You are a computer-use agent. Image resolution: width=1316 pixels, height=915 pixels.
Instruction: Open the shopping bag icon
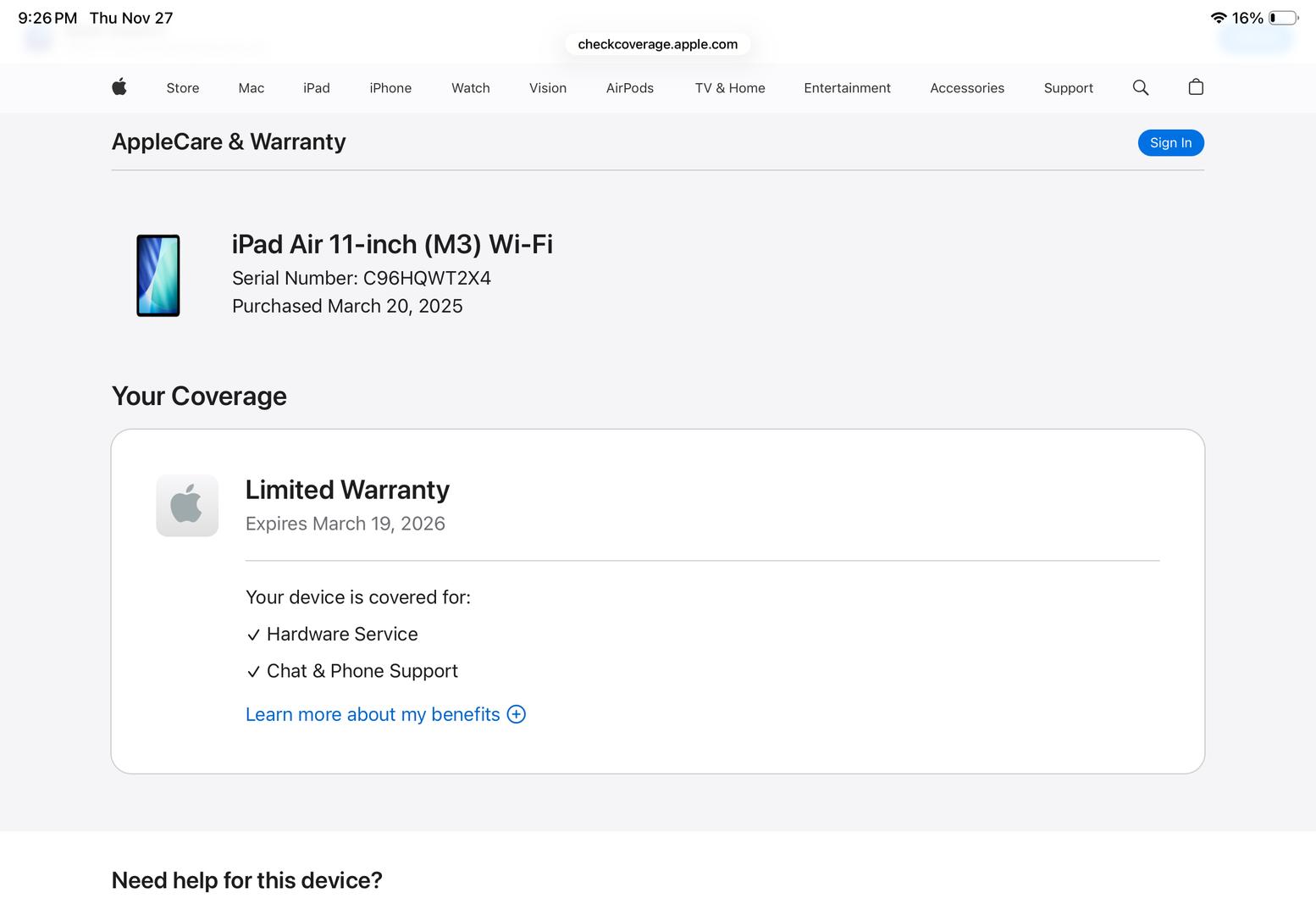pos(1196,87)
